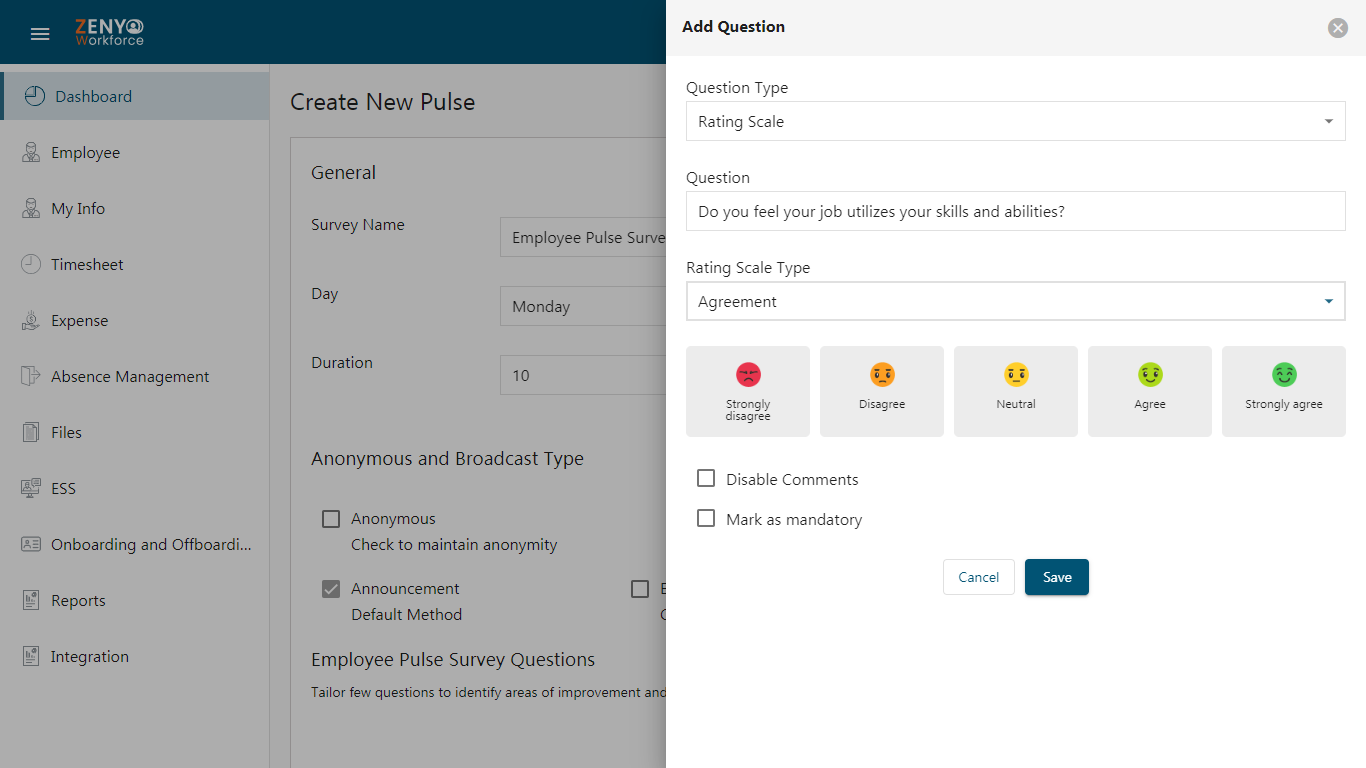Click the 'Add Question' panel title
The image size is (1366, 768).
[733, 27]
